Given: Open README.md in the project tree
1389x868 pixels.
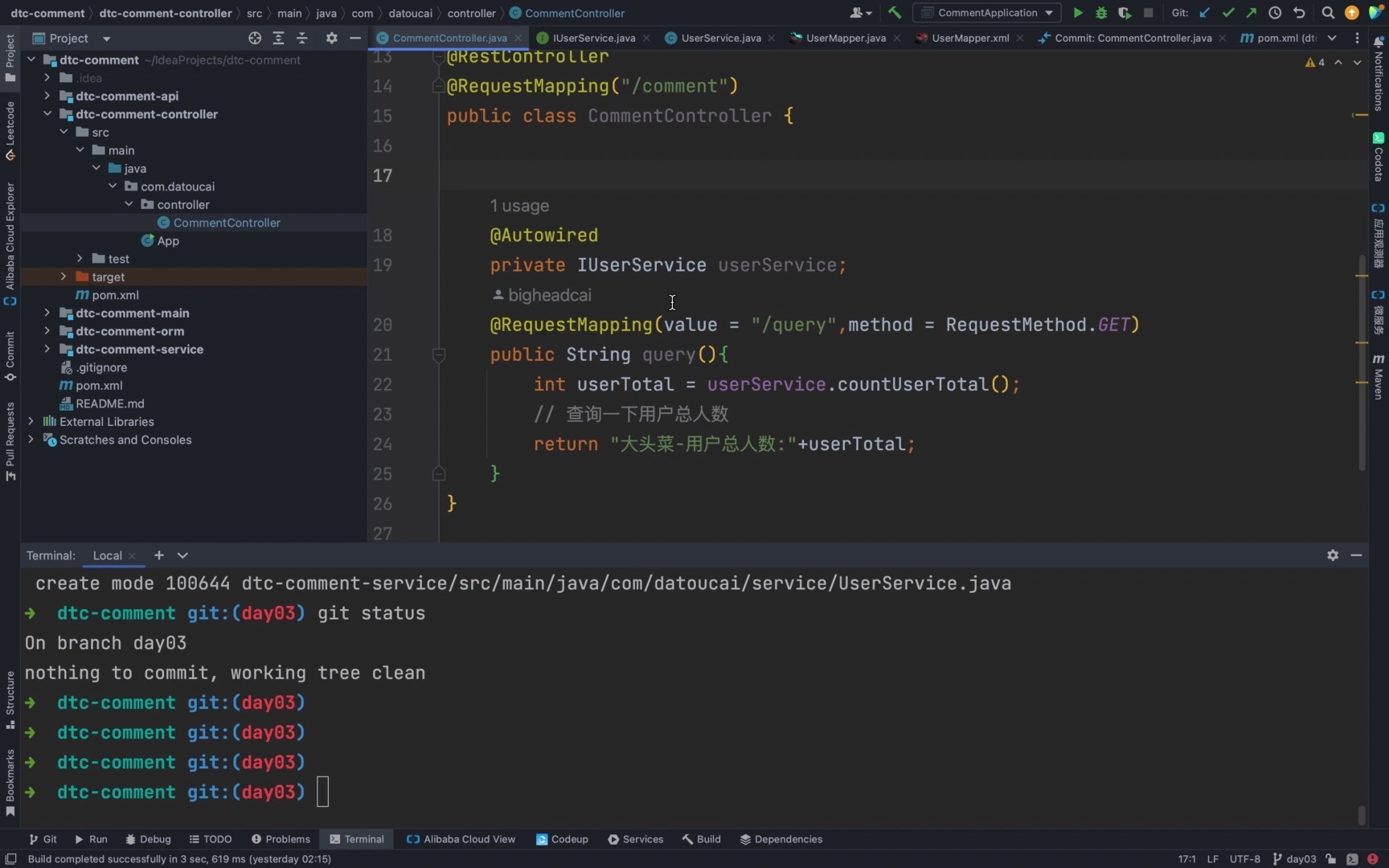Looking at the screenshot, I should [109, 403].
